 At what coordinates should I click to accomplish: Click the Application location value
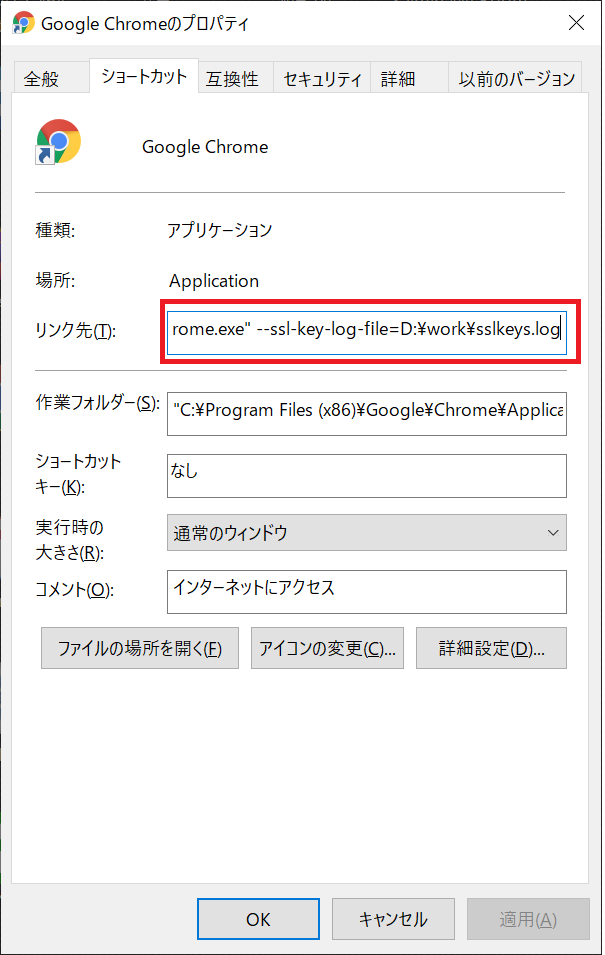point(214,281)
